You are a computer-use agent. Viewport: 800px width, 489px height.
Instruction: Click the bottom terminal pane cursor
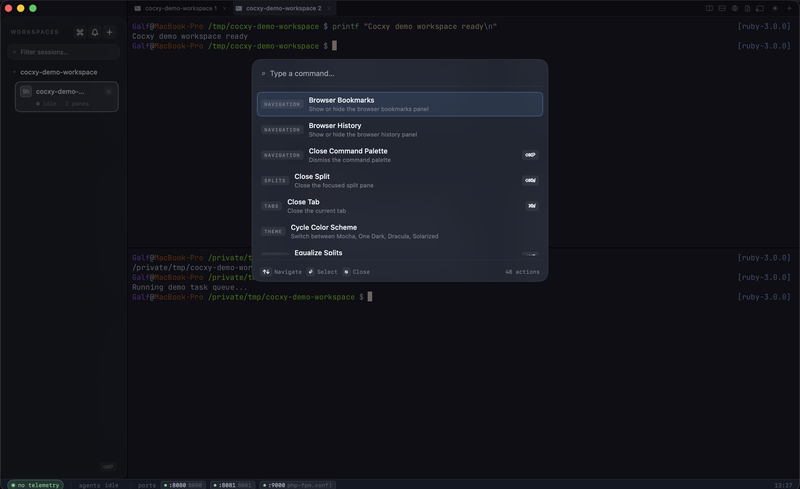pos(370,297)
